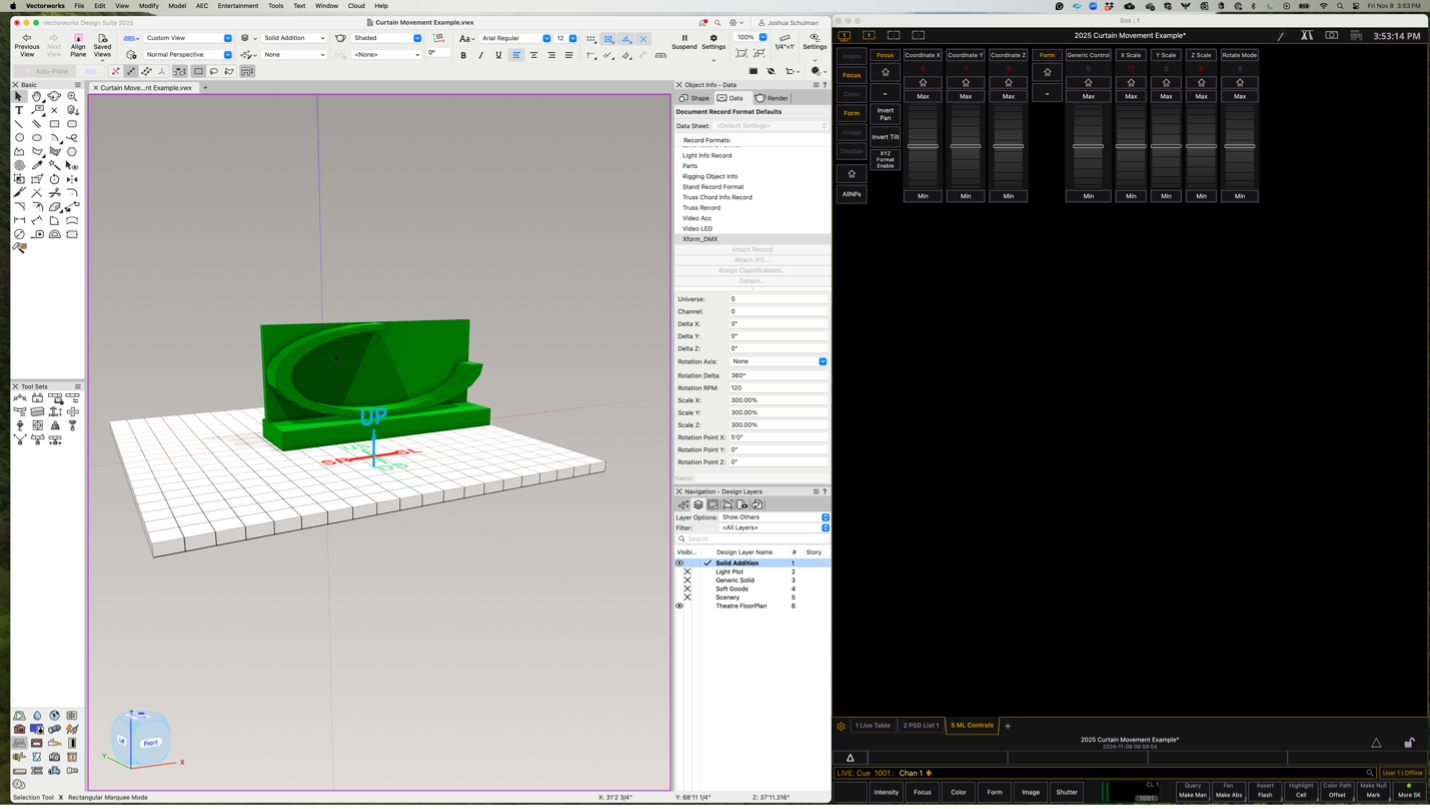
Task: Open the Entertainment menu
Action: coord(238,6)
